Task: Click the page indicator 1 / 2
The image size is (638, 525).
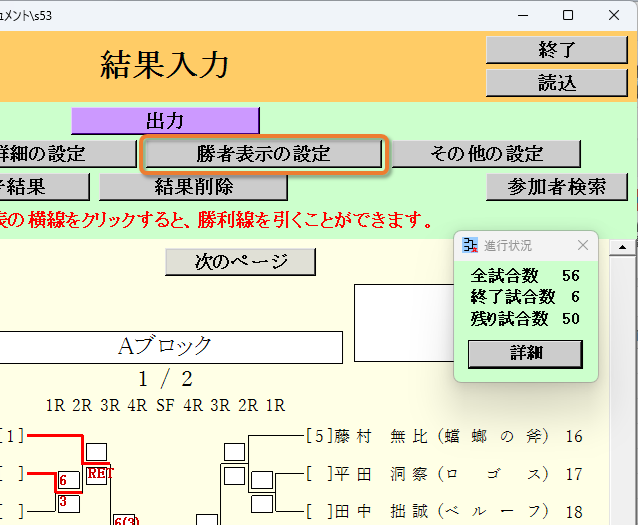Action: pyautogui.click(x=165, y=379)
